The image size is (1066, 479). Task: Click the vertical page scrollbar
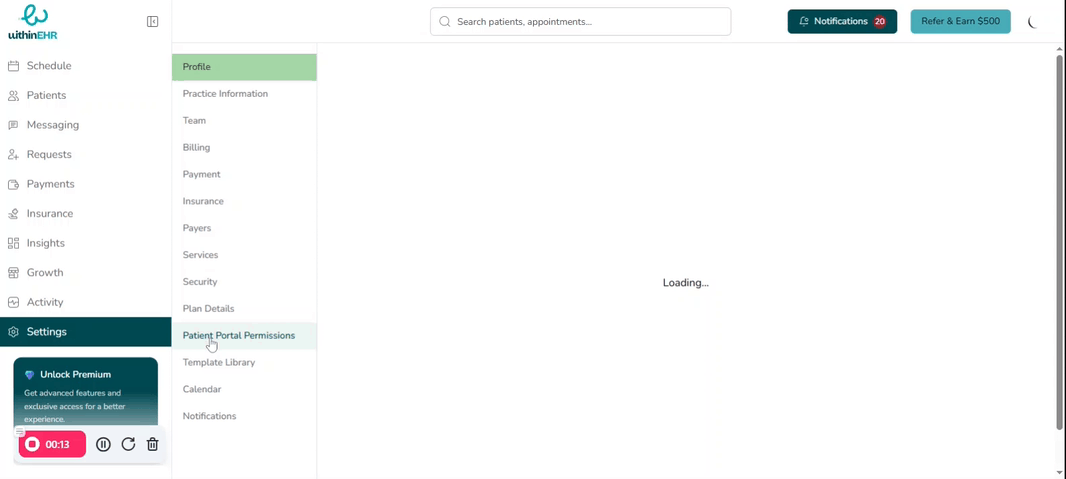pyautogui.click(x=1059, y=240)
